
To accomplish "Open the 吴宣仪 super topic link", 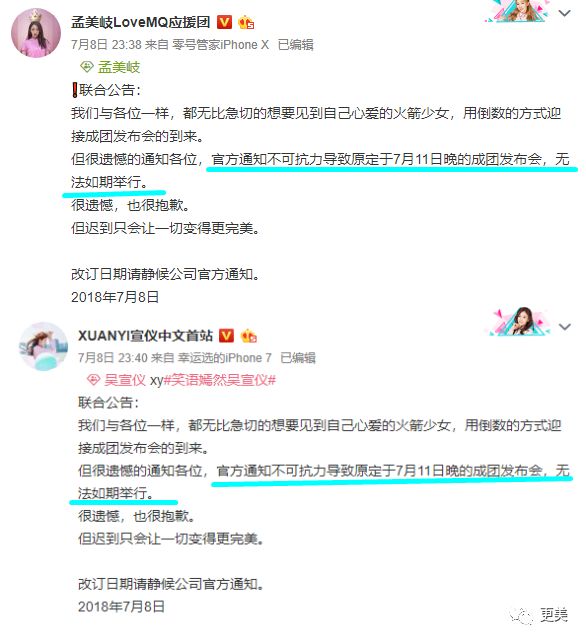I will pyautogui.click(x=125, y=380).
